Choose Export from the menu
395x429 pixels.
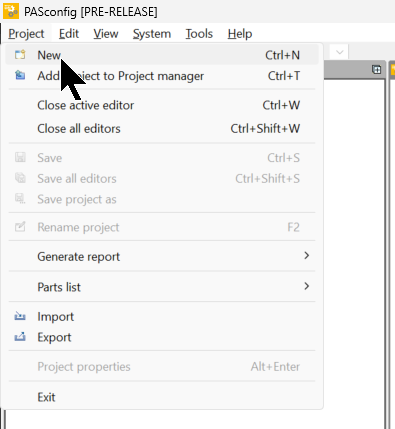click(x=162, y=337)
